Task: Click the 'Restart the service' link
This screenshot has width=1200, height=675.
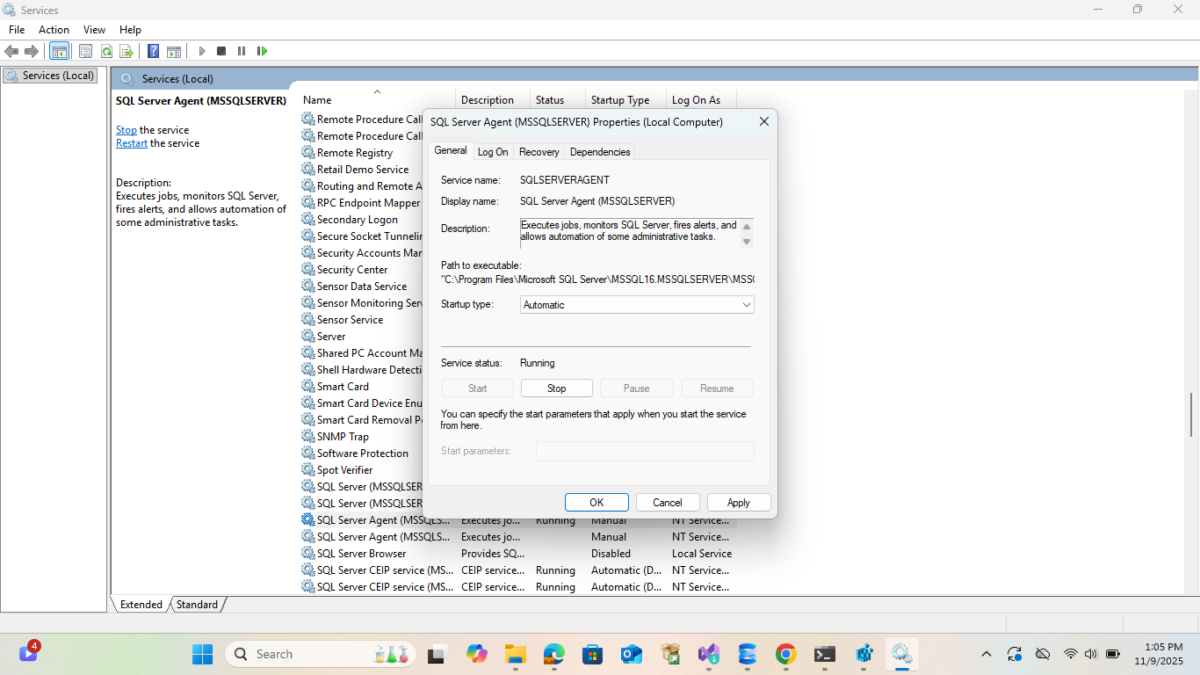Action: coord(131,143)
